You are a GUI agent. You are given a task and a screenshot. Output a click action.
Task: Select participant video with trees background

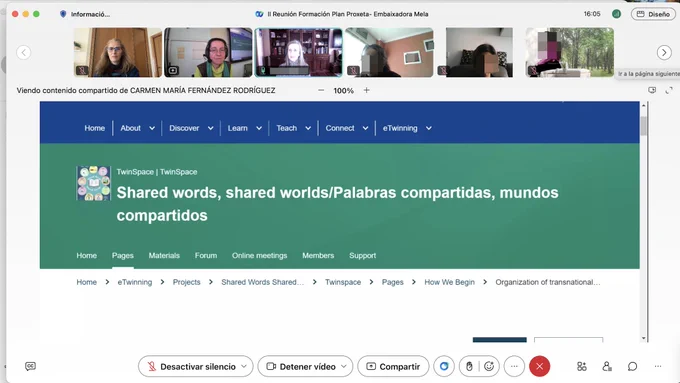pos(569,52)
